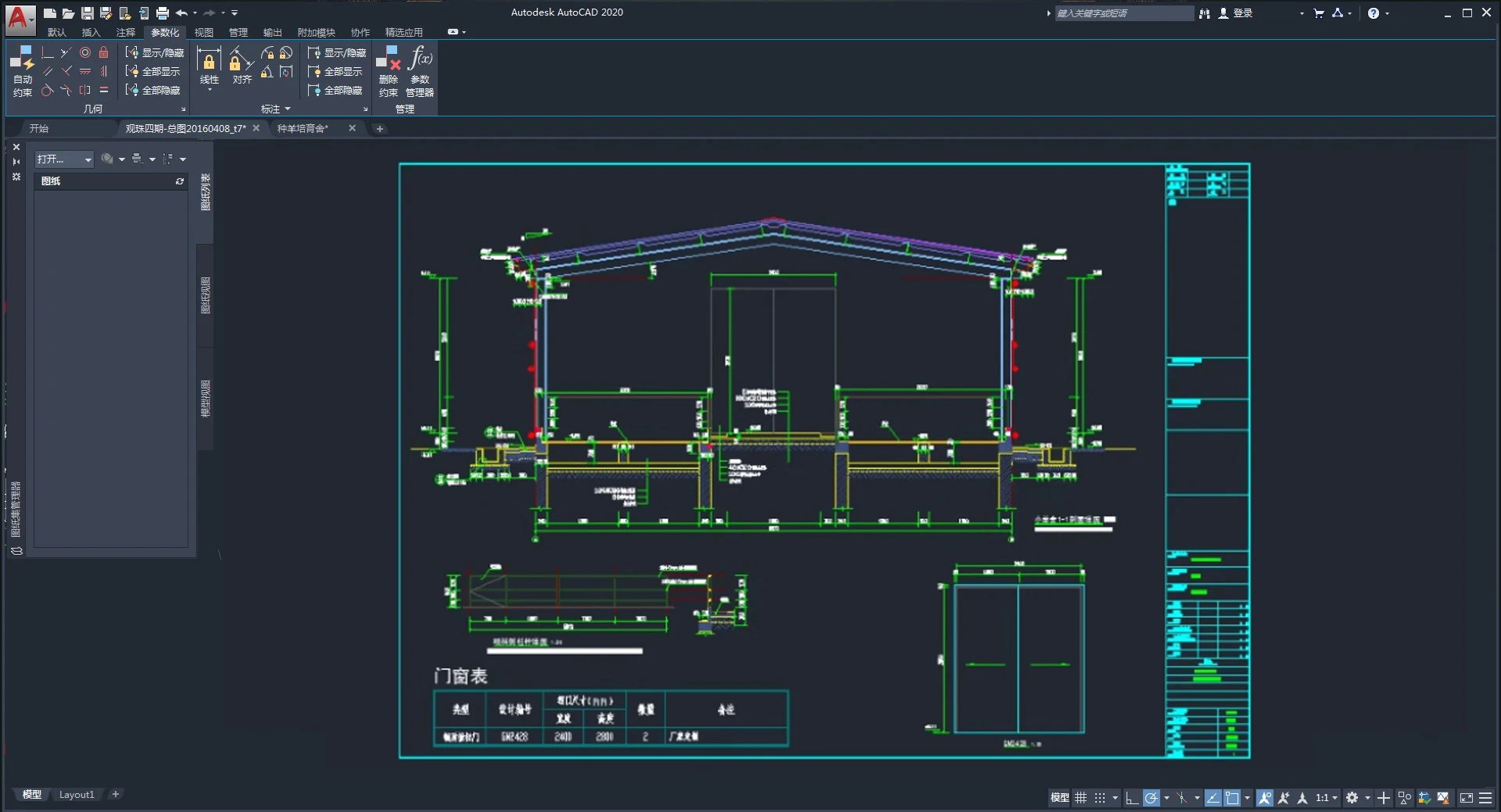Select the concentric constraint icon
Viewport: 1501px width, 812px height.
(85, 52)
